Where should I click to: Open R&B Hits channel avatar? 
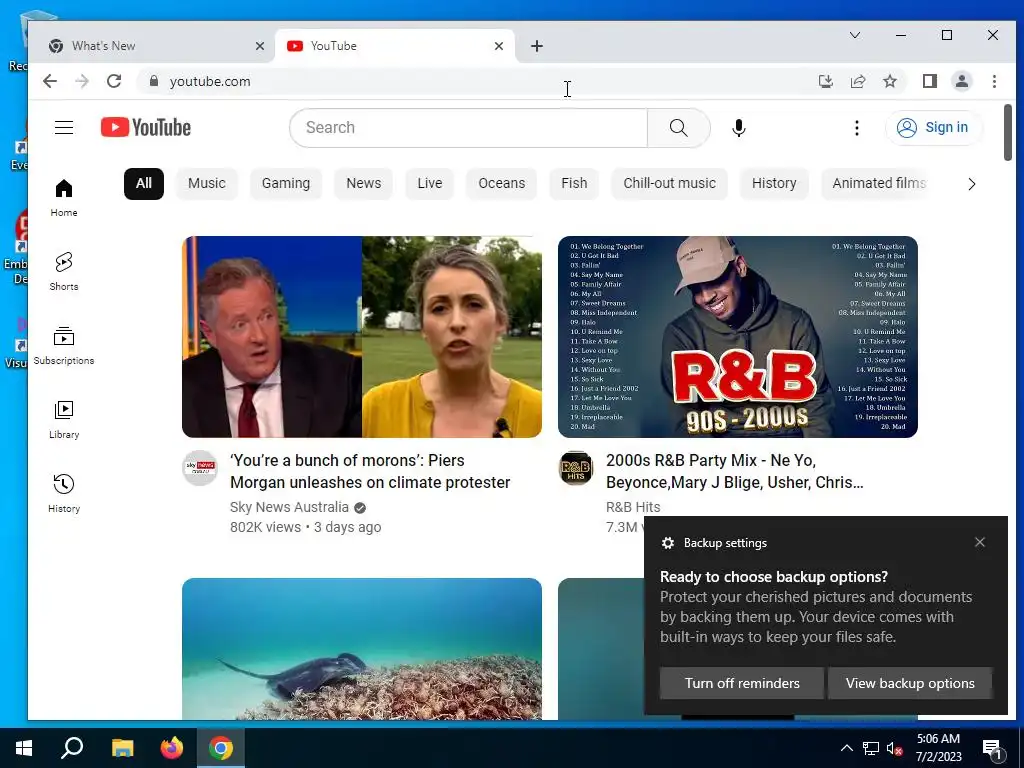pyautogui.click(x=575, y=468)
